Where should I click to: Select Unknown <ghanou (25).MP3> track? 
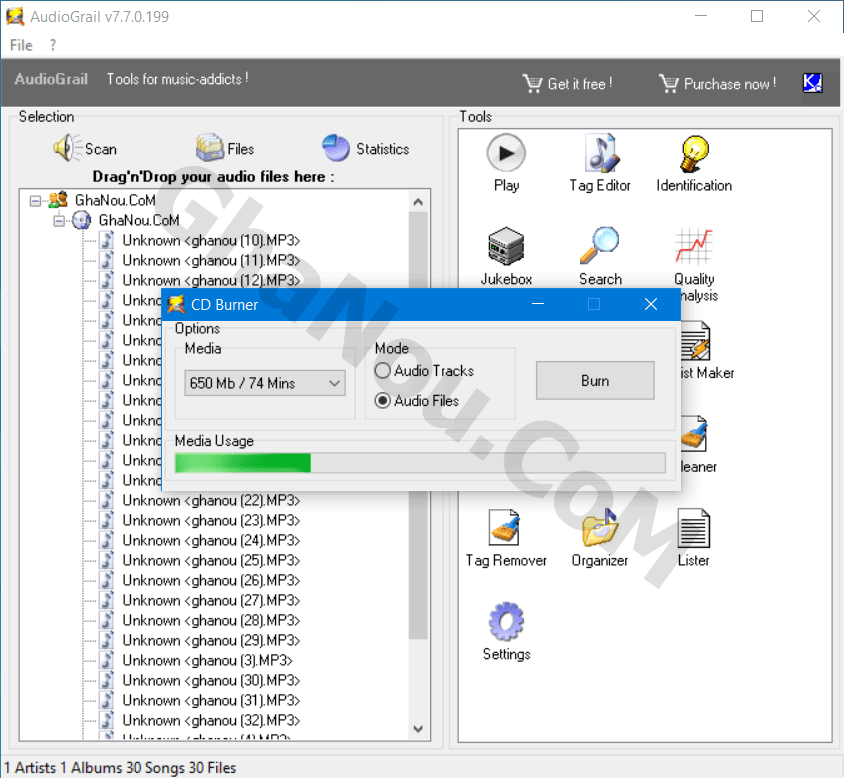tap(211, 560)
